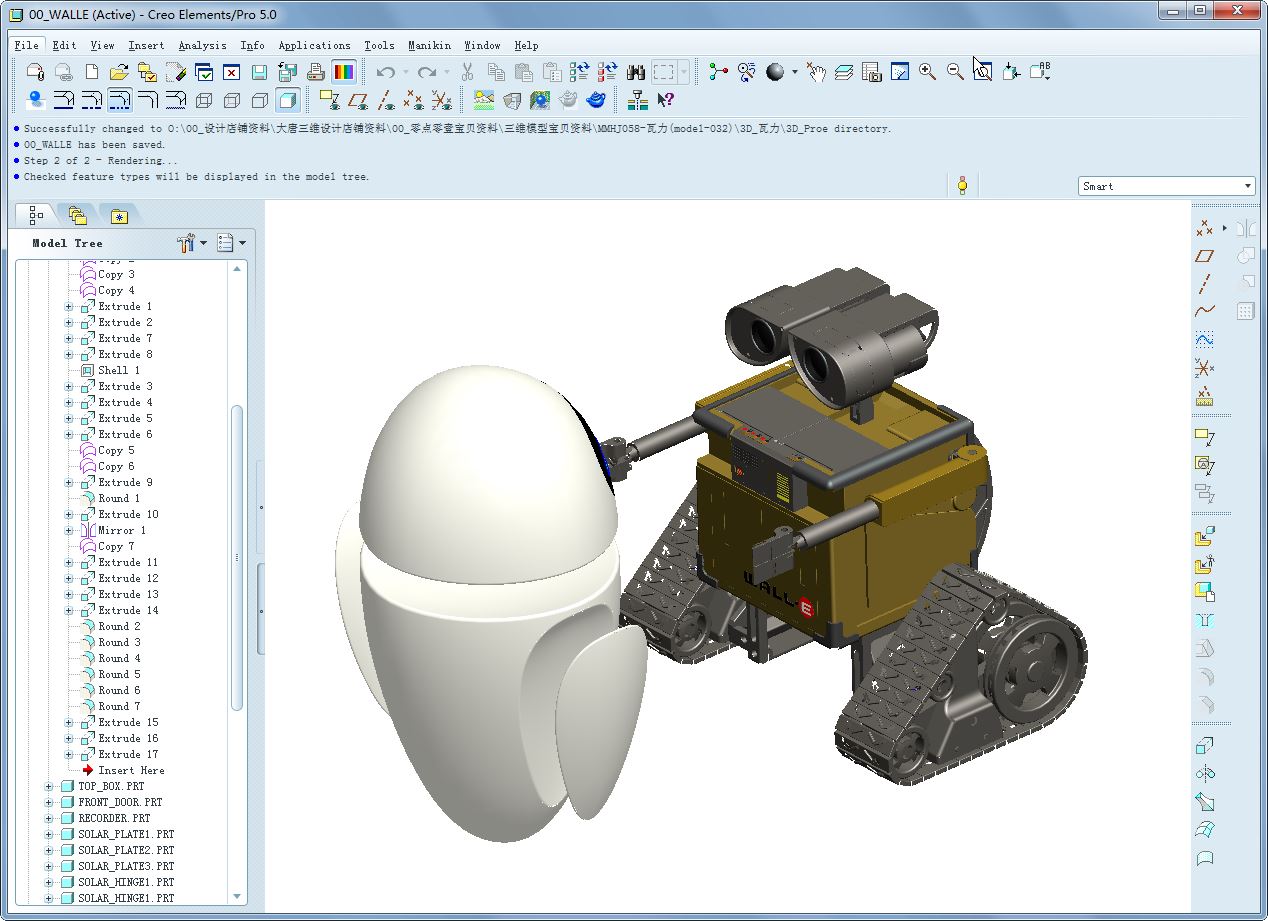Click the Refit view icon
Viewport: 1268px width, 921px height.
tap(983, 72)
